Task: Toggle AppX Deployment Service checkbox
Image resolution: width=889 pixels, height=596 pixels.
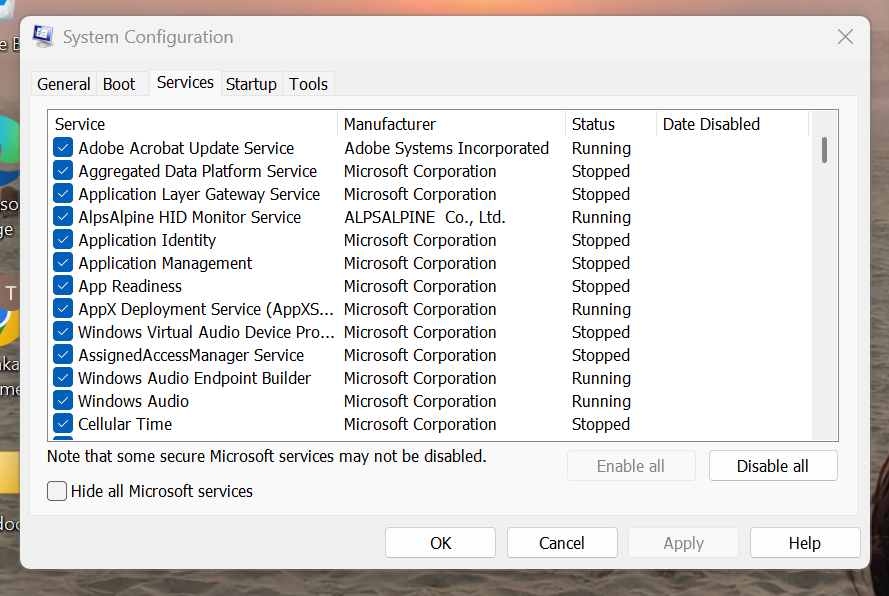Action: pyautogui.click(x=63, y=308)
